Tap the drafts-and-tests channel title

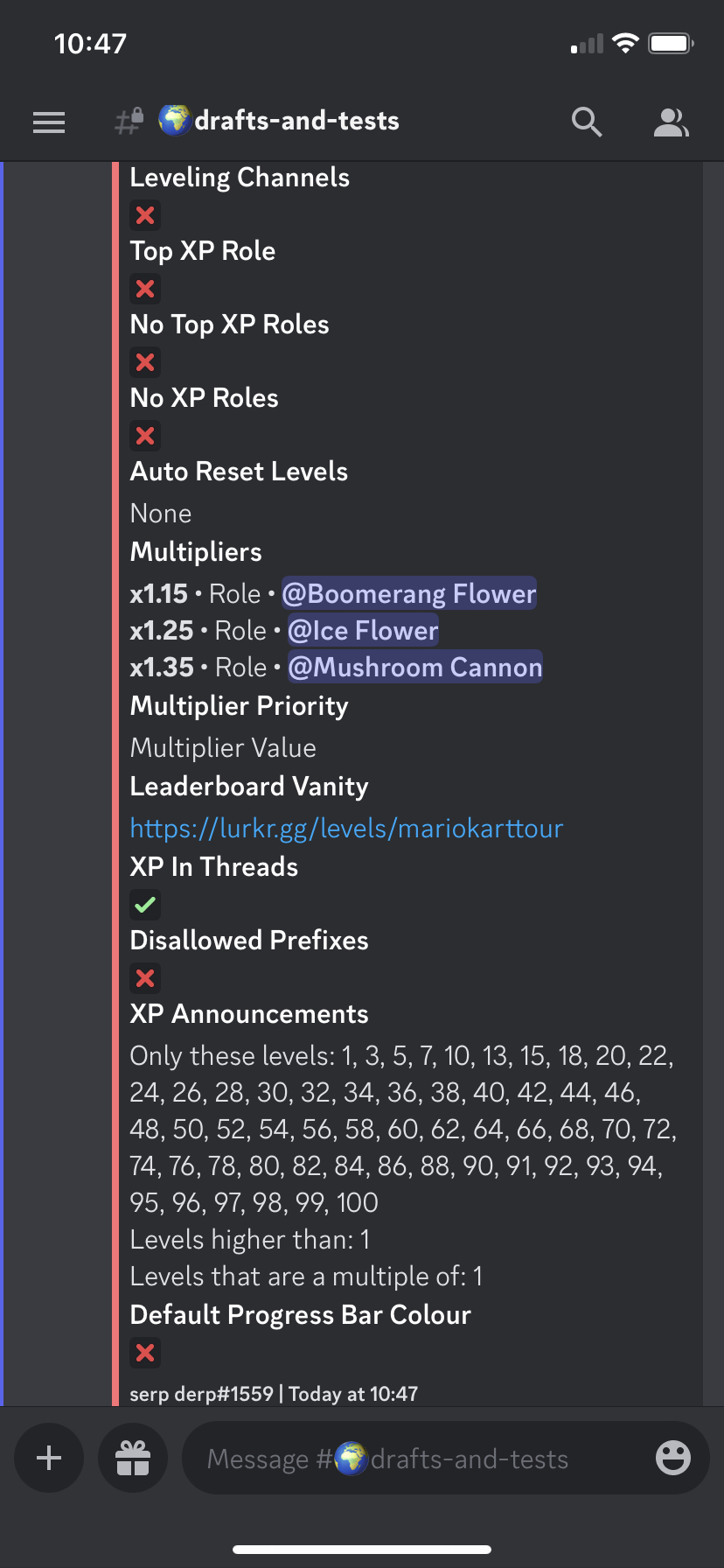[296, 121]
